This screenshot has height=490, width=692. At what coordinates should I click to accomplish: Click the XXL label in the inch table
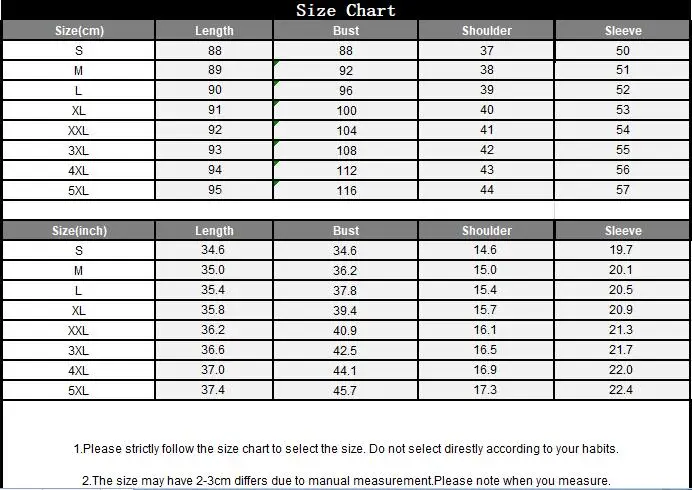point(79,331)
